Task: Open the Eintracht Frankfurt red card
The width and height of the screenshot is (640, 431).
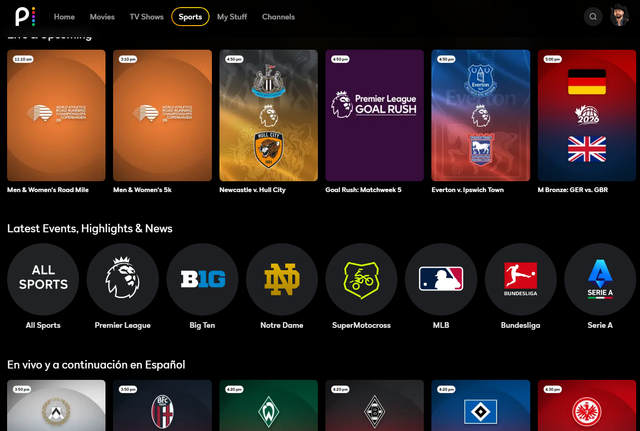Action: coord(587,405)
